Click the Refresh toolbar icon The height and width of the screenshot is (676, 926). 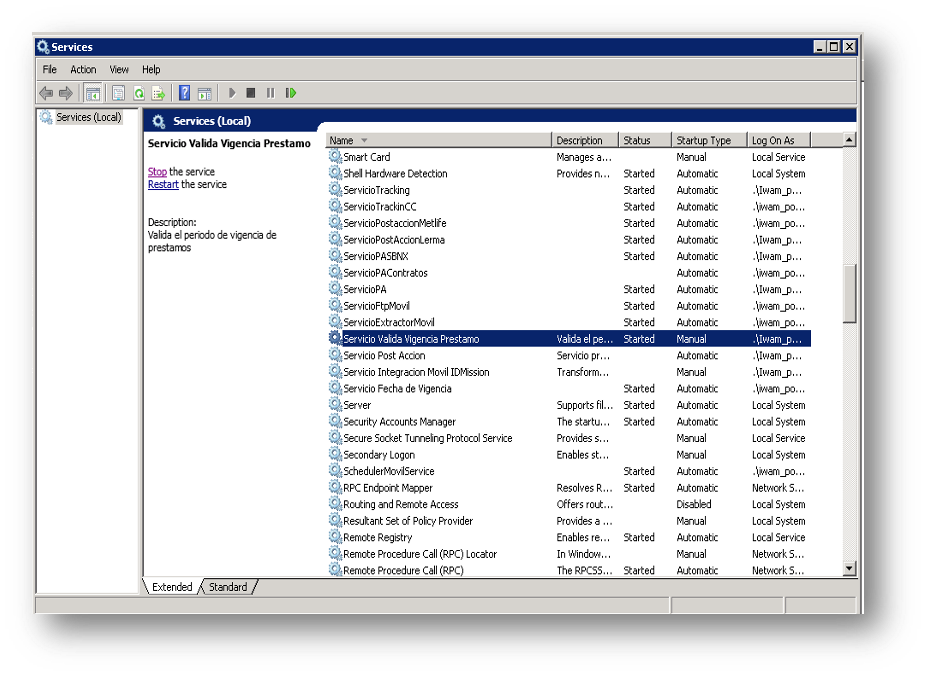pyautogui.click(x=139, y=93)
